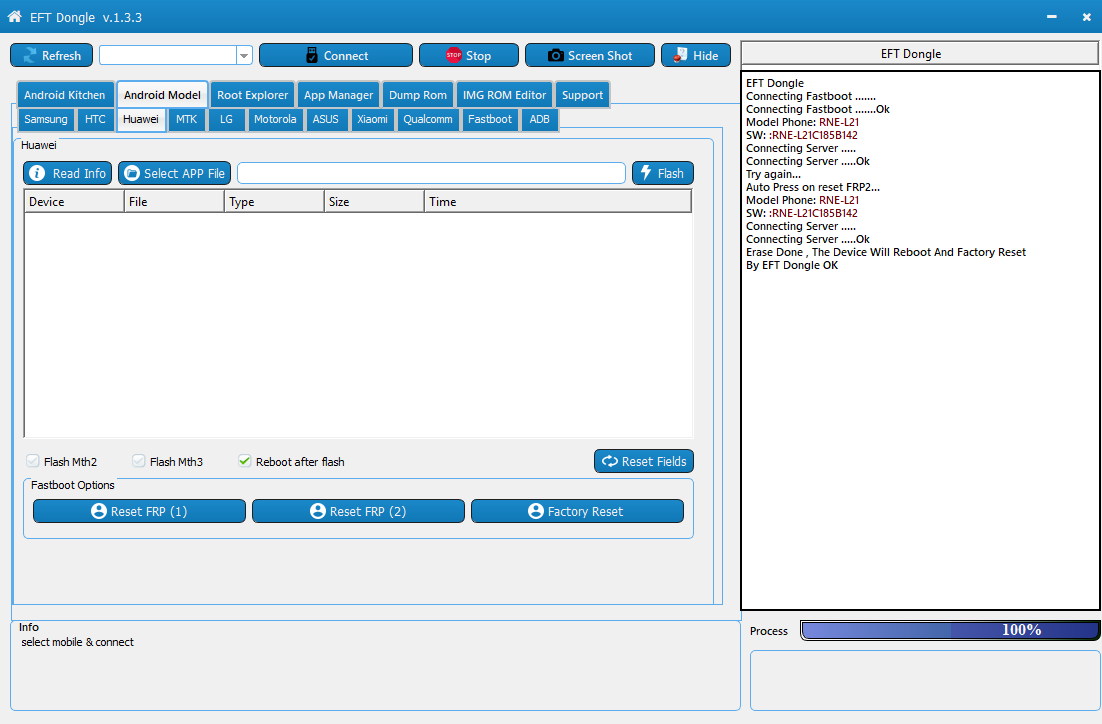Click the Size column header
The image size is (1102, 724).
pyautogui.click(x=374, y=202)
